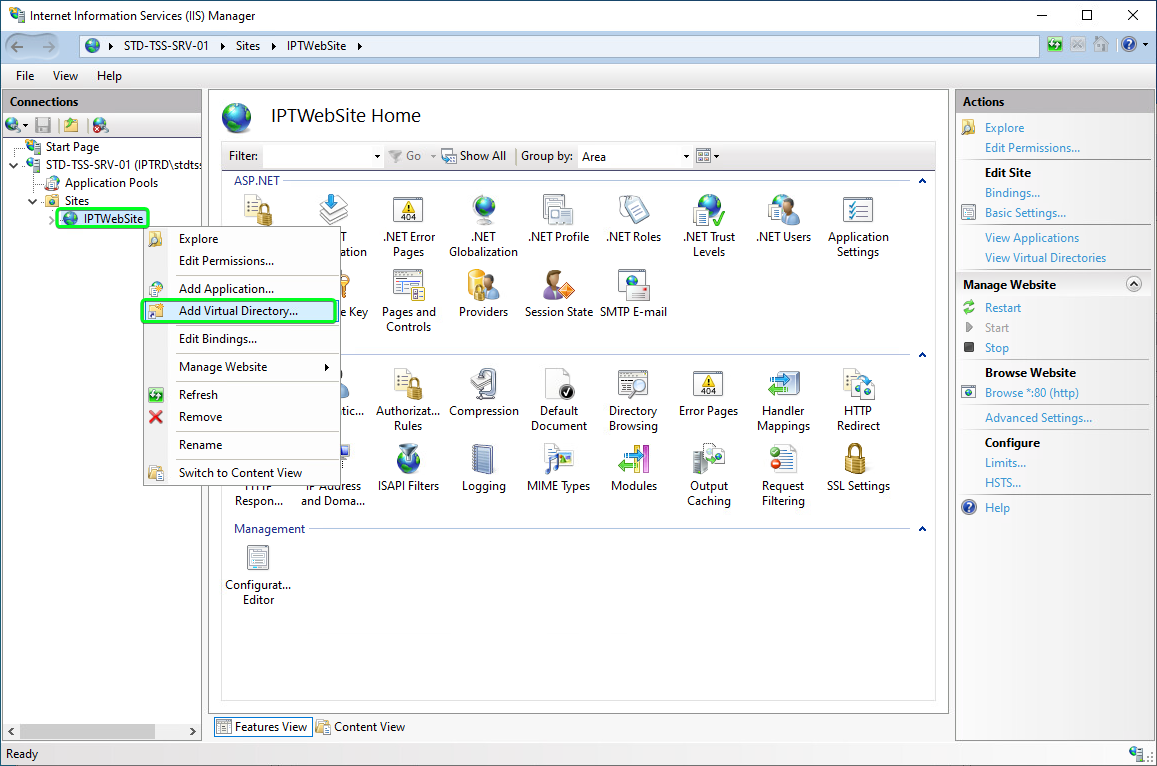Collapse the ASP.NET group section
Image resolution: width=1157 pixels, height=766 pixels.
tap(922, 181)
